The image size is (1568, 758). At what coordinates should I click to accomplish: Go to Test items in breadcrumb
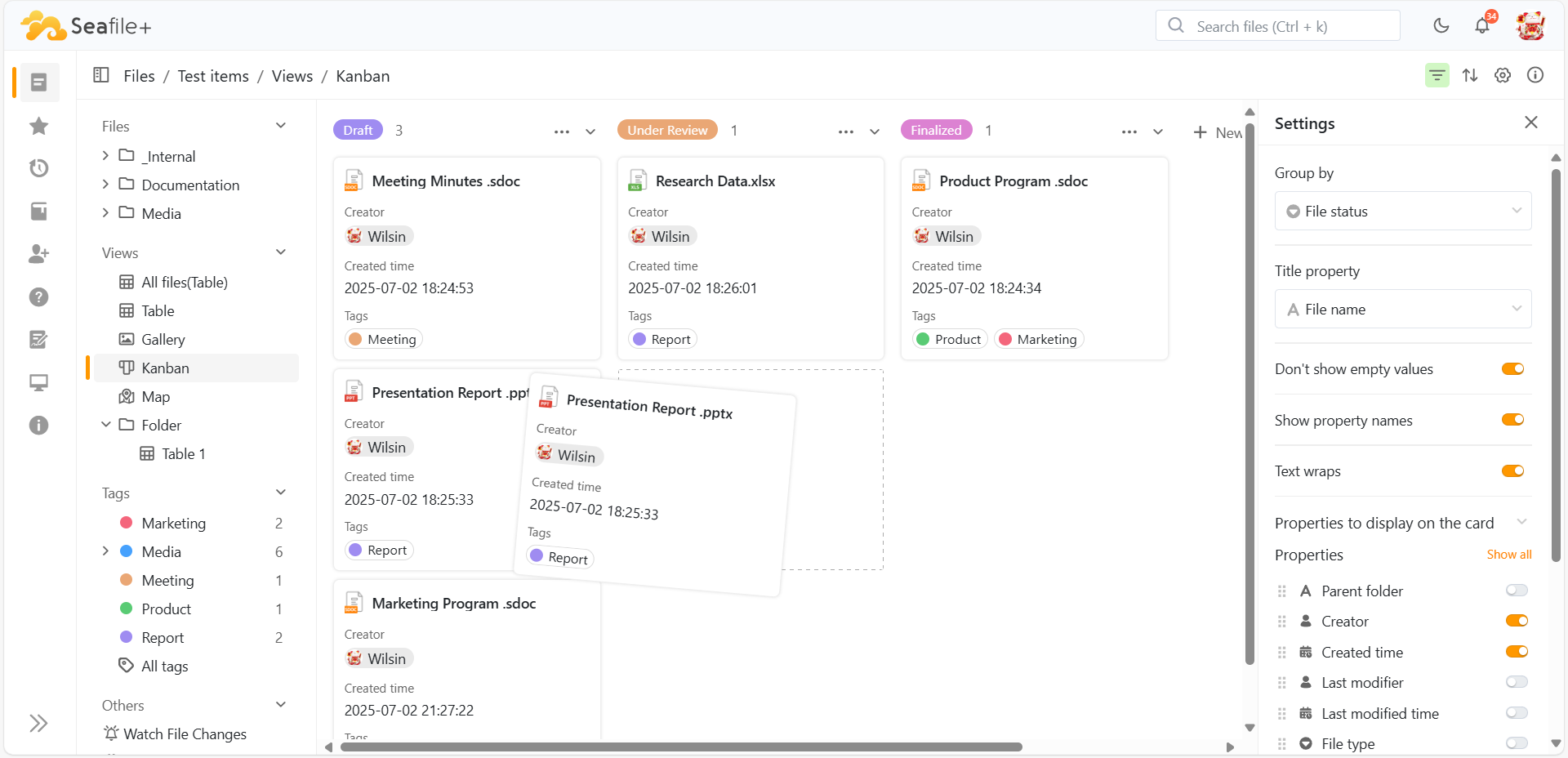(213, 76)
